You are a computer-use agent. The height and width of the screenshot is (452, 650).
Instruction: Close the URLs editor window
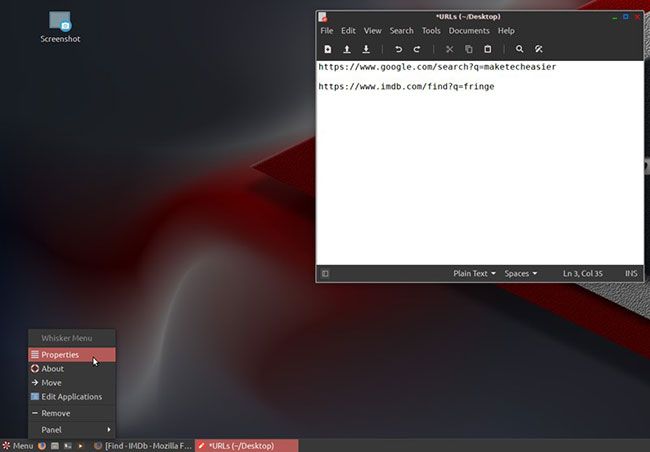point(637,17)
